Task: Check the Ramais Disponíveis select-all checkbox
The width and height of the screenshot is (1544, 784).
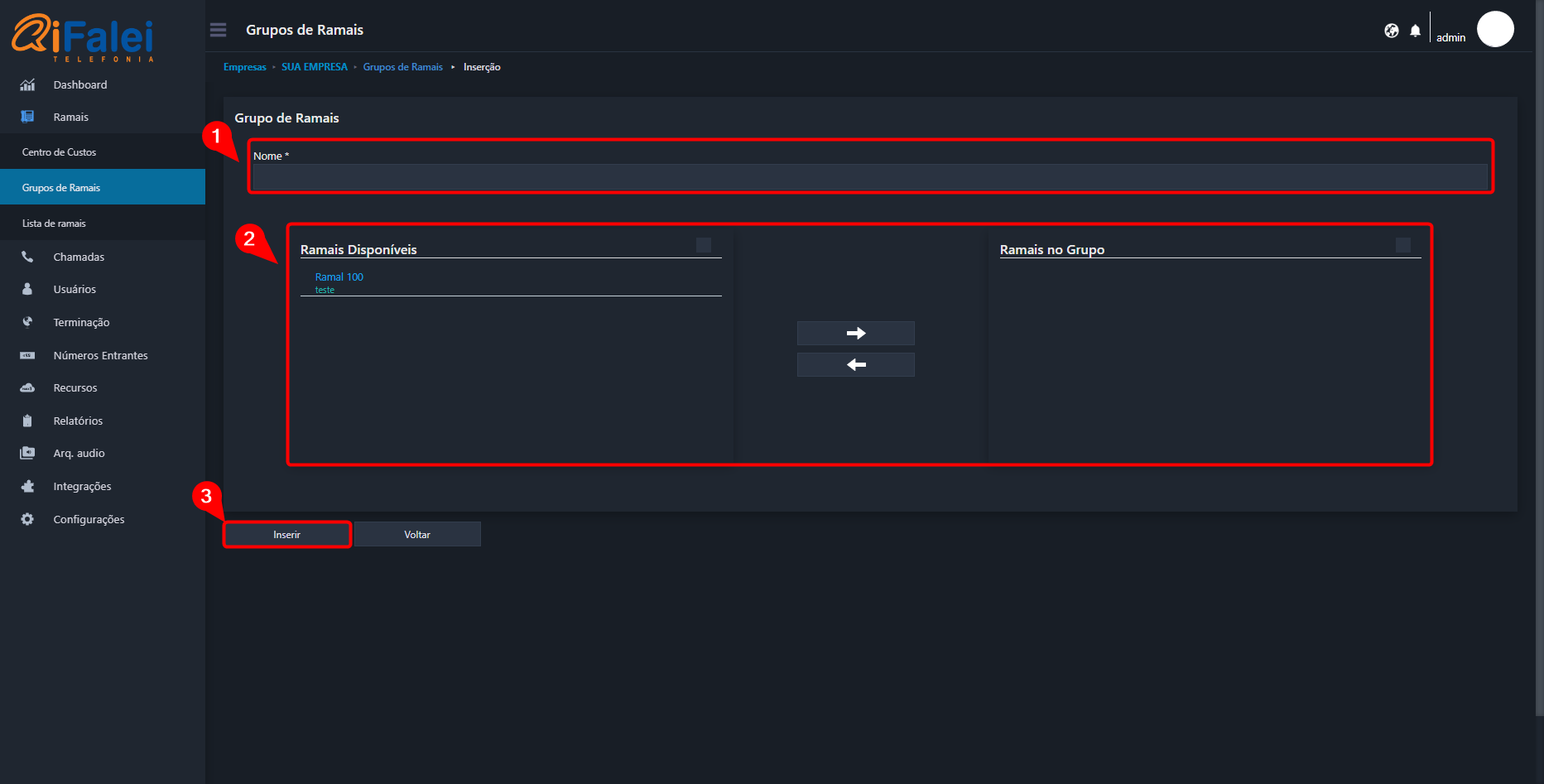Action: click(704, 245)
